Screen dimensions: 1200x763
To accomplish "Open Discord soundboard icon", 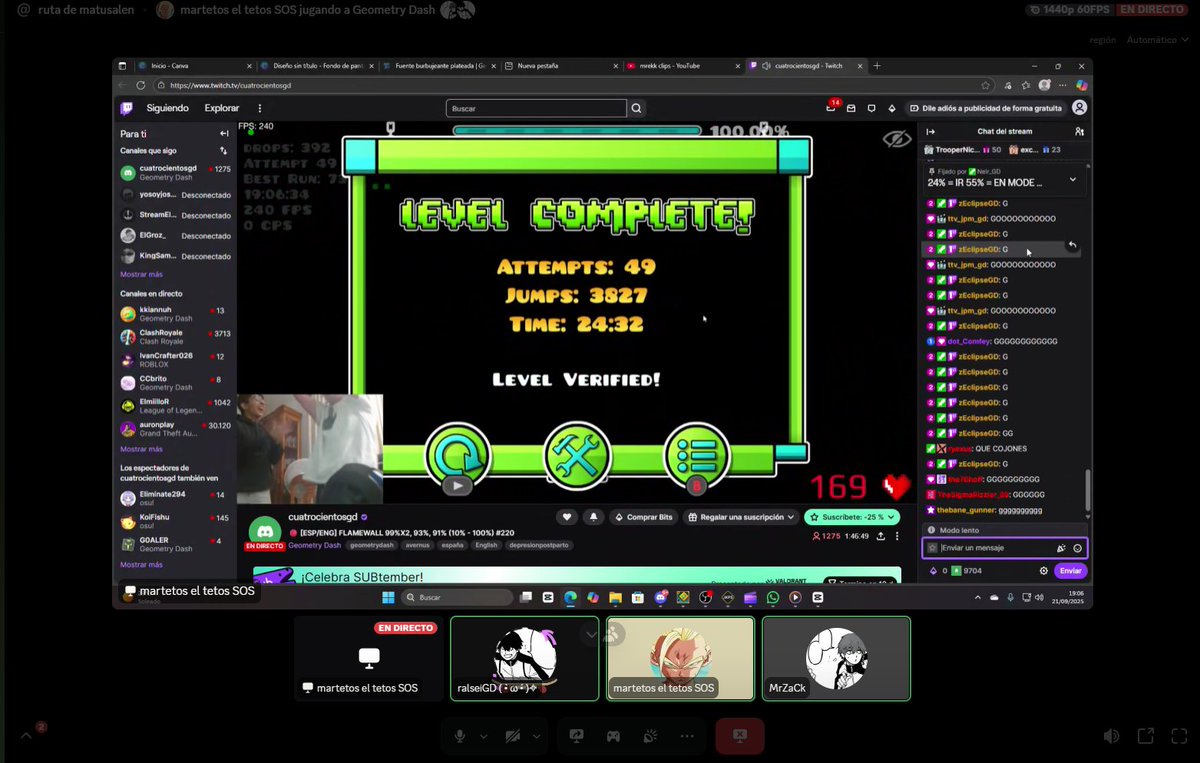I will pyautogui.click(x=650, y=736).
